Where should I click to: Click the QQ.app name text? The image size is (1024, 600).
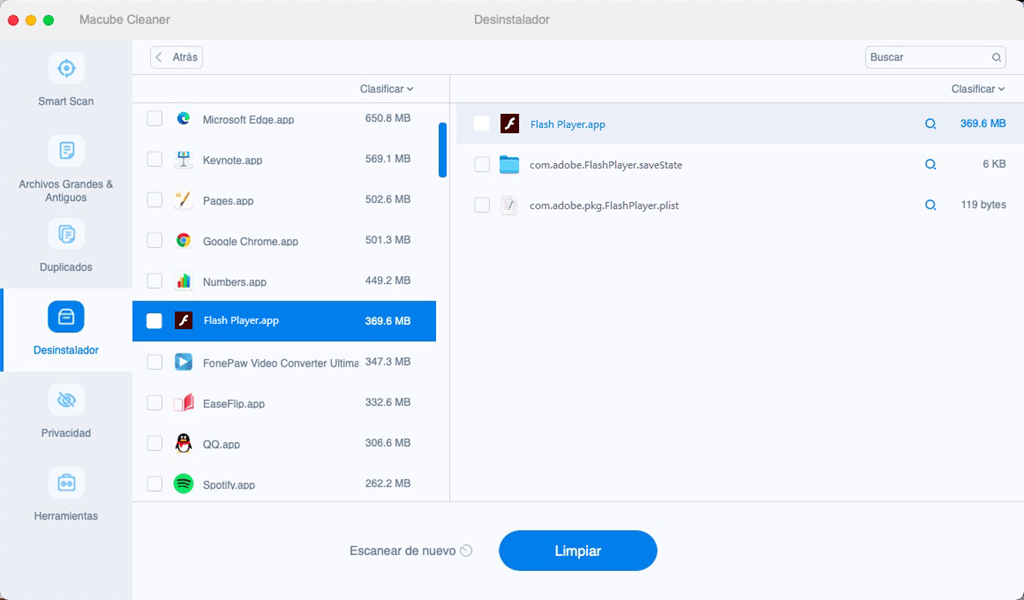tap(221, 444)
